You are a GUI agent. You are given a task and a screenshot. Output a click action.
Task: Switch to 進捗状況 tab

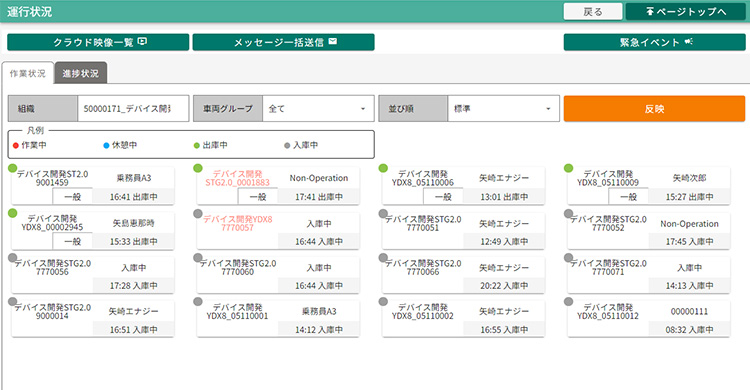(x=80, y=73)
